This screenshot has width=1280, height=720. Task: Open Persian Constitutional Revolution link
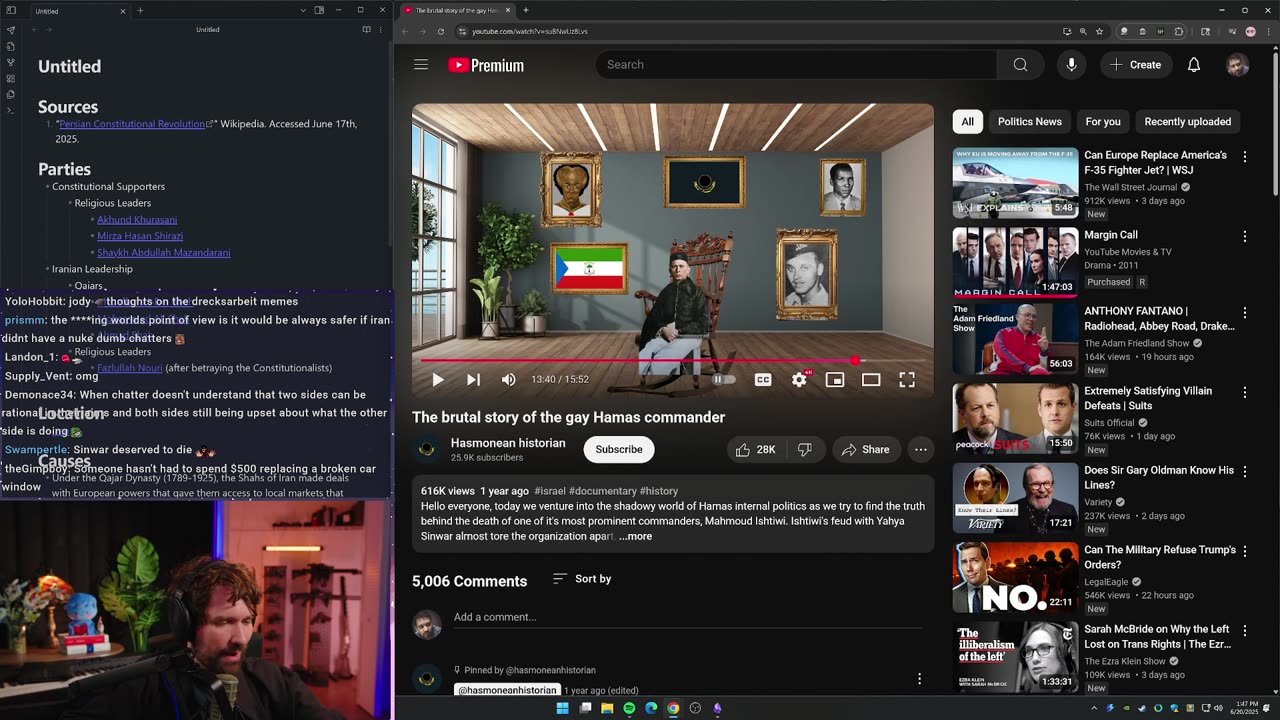click(x=132, y=124)
